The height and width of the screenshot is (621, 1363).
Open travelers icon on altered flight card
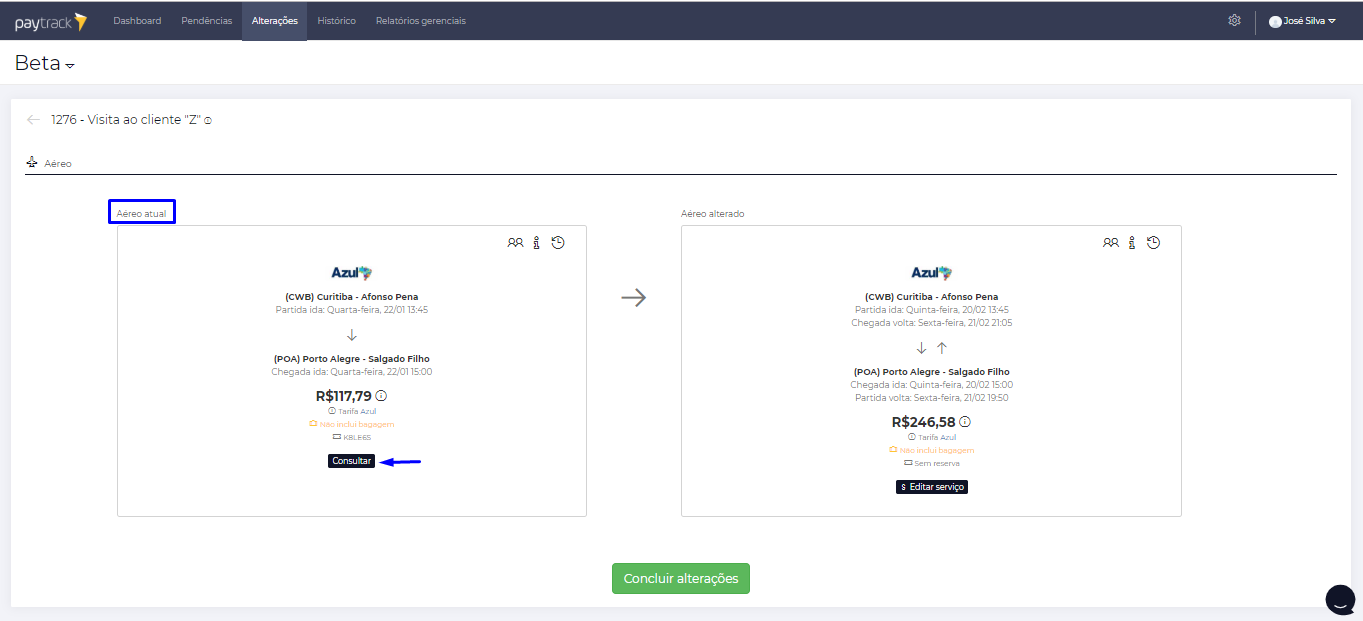pyautogui.click(x=1110, y=242)
